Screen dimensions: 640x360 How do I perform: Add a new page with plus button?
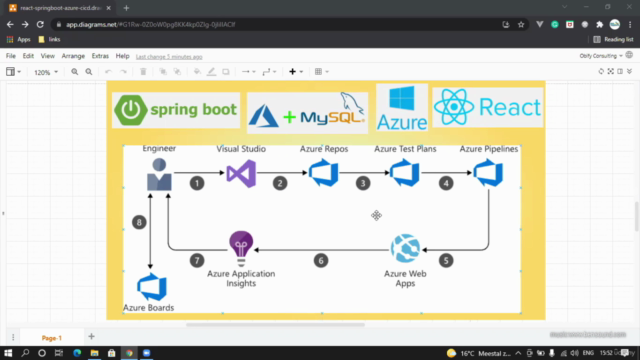[x=91, y=337]
